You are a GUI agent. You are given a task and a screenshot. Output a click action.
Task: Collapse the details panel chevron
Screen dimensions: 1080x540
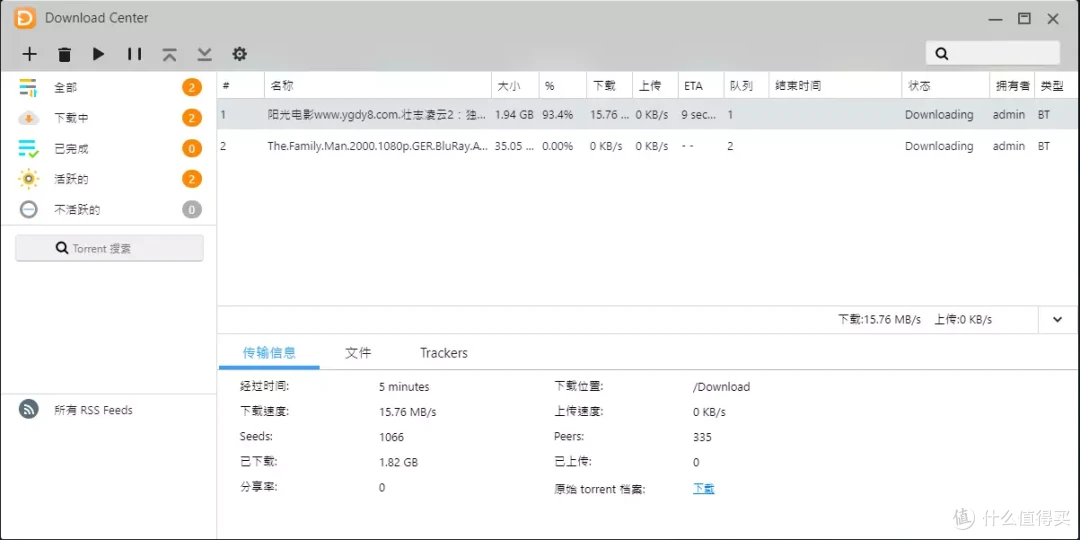click(1058, 319)
